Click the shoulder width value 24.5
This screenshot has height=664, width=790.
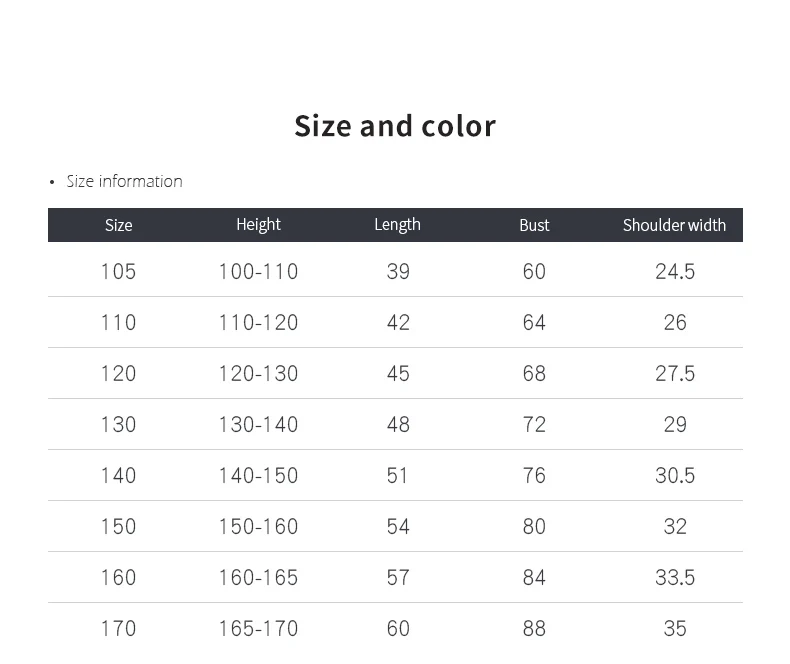675,271
